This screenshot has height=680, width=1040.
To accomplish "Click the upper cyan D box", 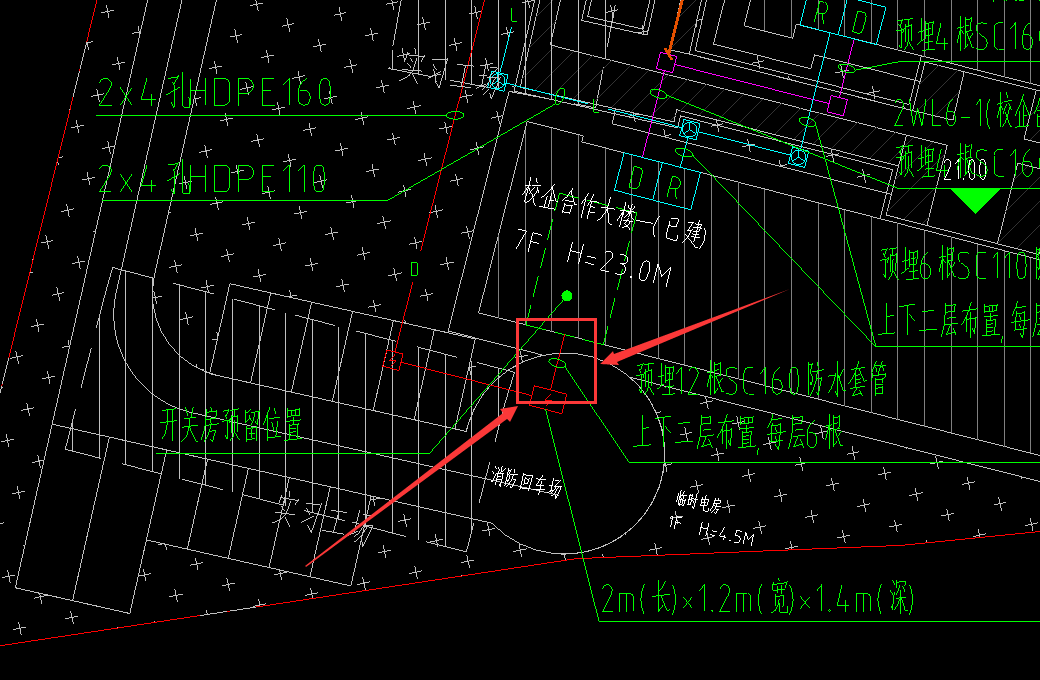I will tap(861, 22).
